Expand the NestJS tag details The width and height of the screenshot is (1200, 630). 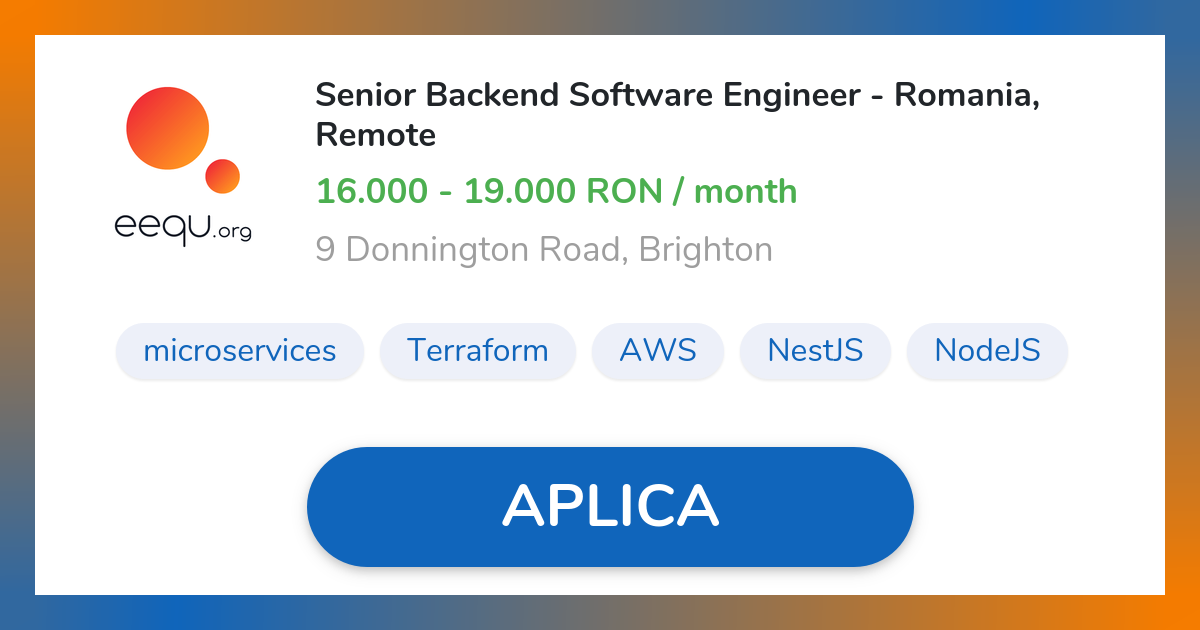coord(815,351)
